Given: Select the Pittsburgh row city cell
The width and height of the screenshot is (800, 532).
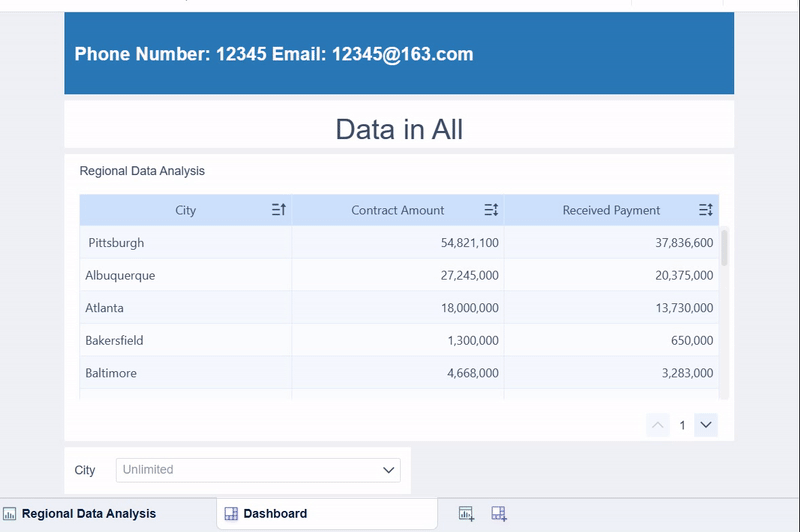Looking at the screenshot, I should point(116,243).
